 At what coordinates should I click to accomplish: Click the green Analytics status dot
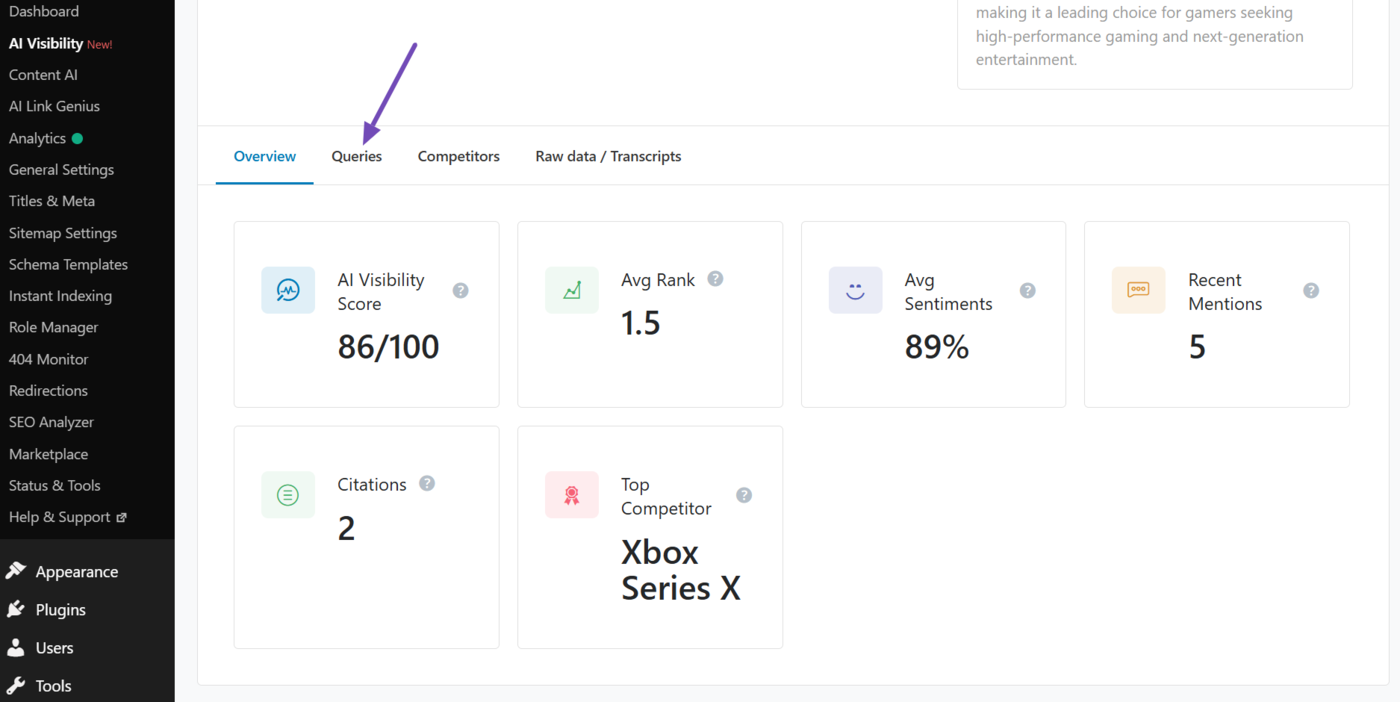coord(77,138)
